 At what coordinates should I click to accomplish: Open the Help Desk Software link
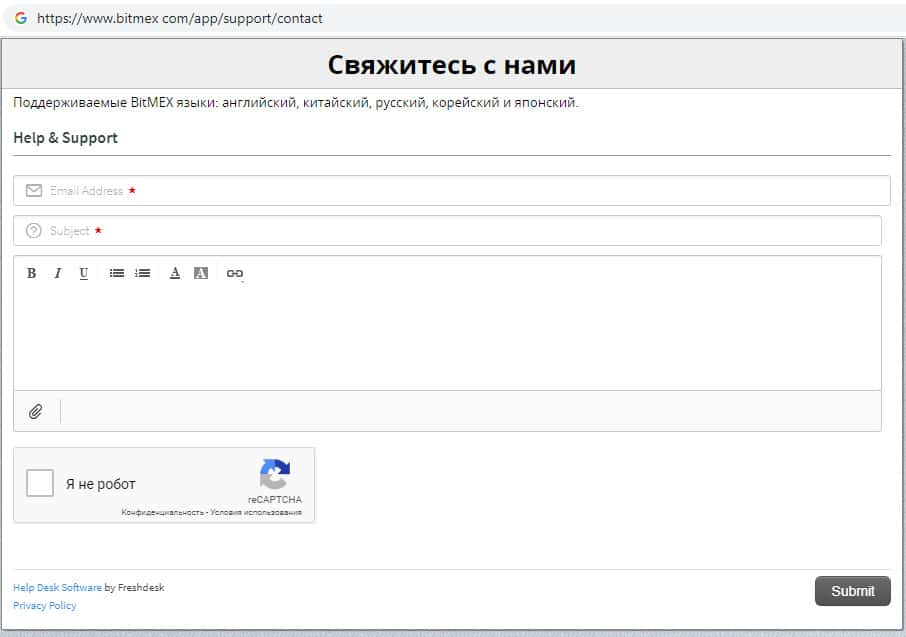[57, 588]
